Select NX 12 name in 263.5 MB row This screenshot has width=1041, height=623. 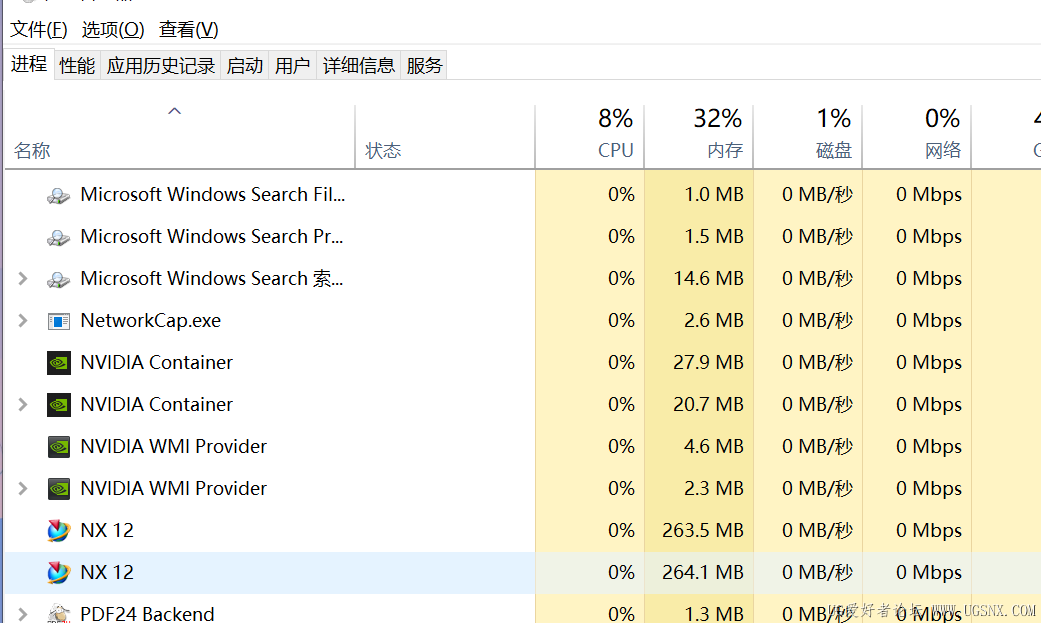[x=107, y=531]
